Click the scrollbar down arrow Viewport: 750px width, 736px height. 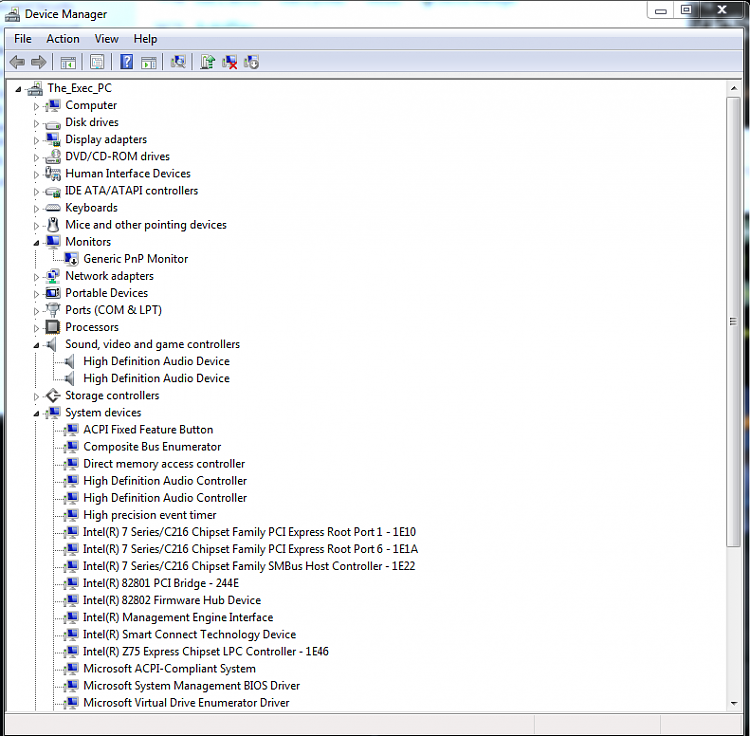[x=734, y=703]
